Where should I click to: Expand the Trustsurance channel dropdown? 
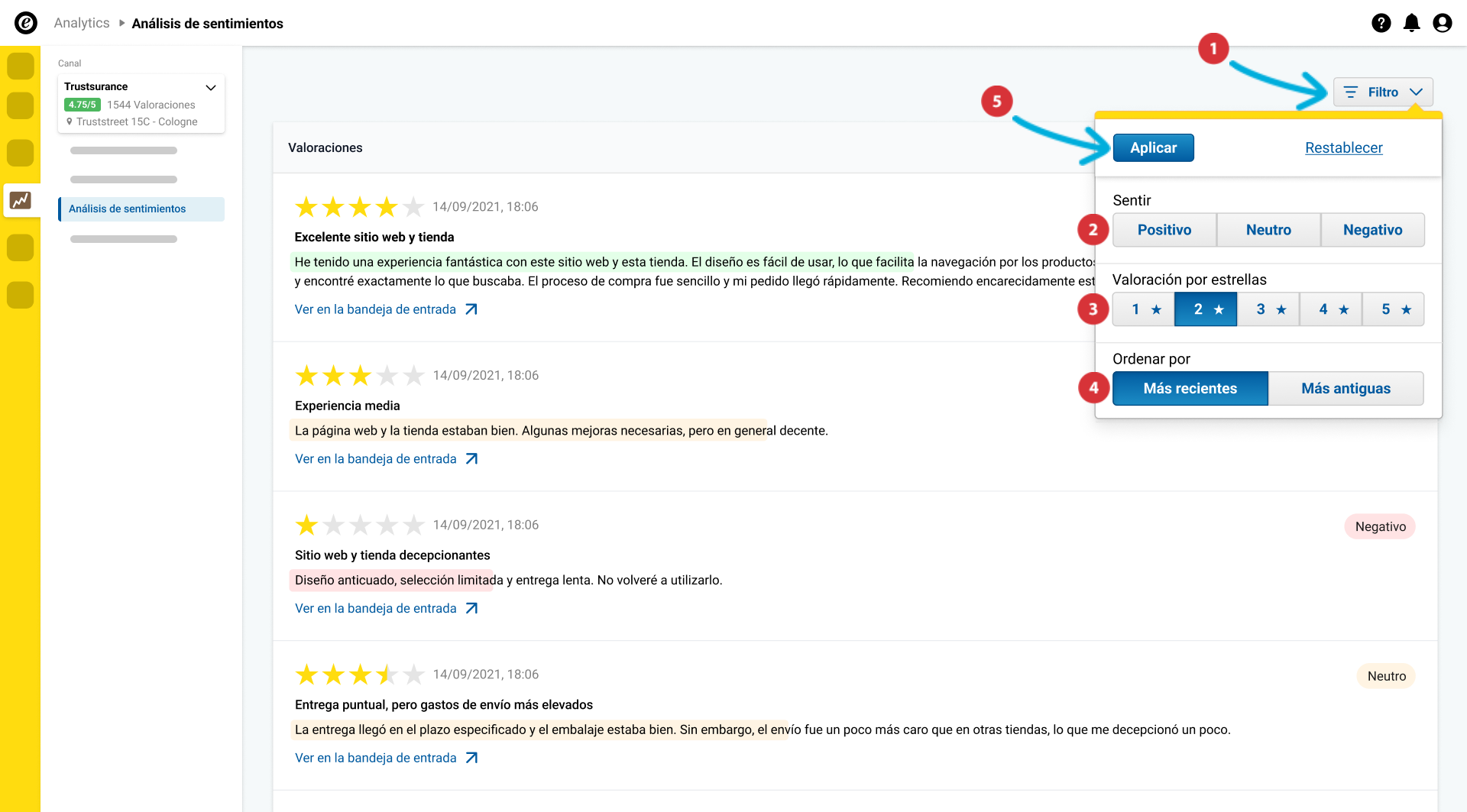211,87
